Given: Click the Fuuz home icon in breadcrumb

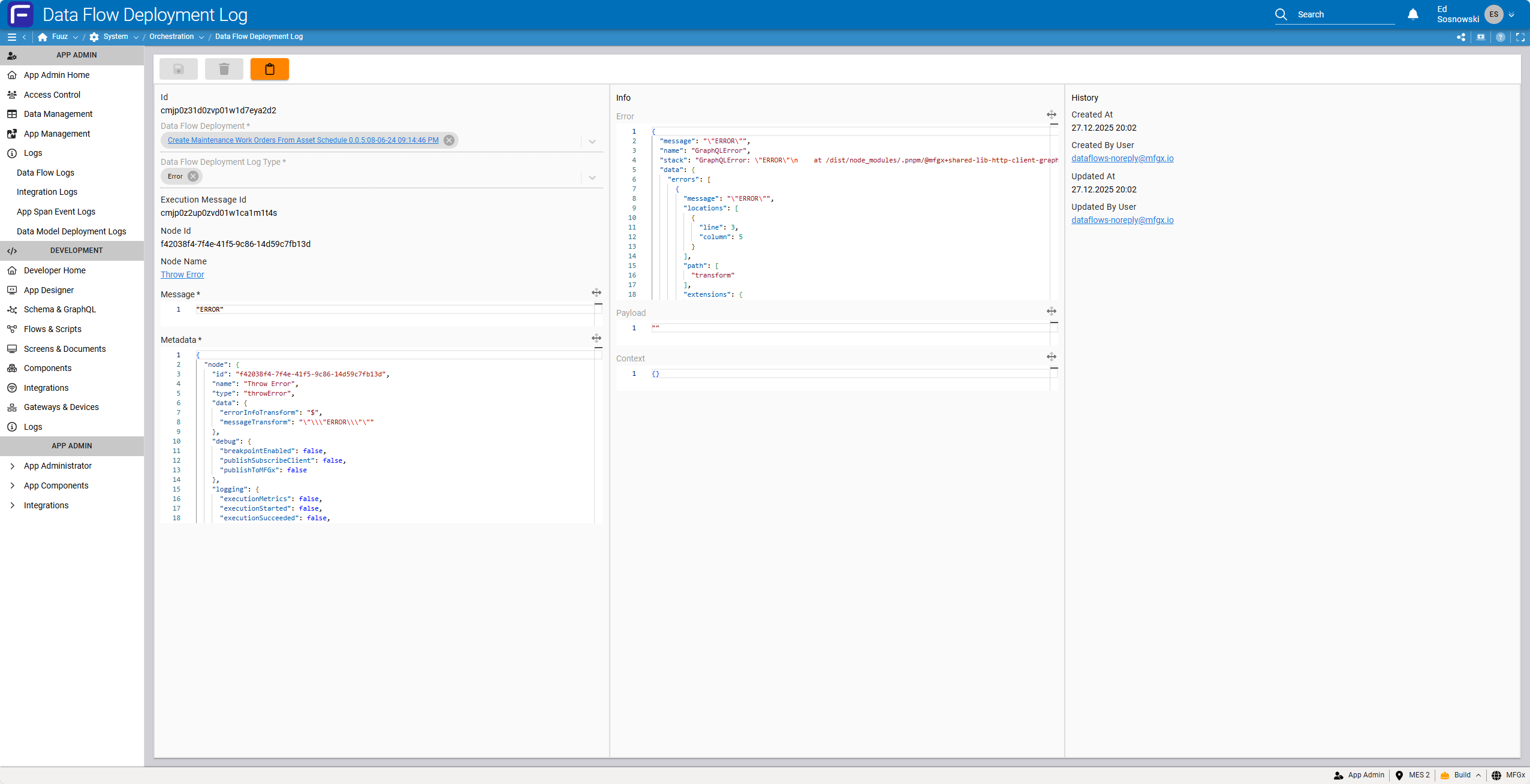Looking at the screenshot, I should [x=43, y=37].
